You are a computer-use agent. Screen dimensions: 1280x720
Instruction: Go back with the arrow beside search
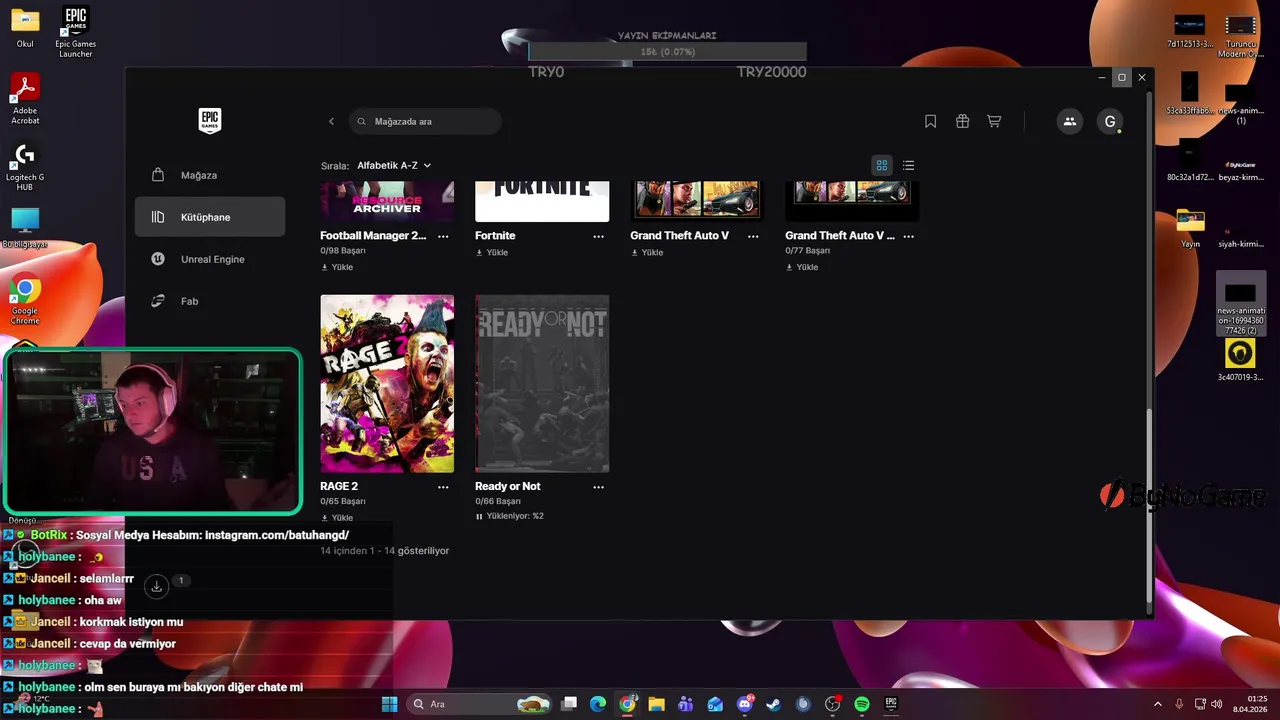332,121
